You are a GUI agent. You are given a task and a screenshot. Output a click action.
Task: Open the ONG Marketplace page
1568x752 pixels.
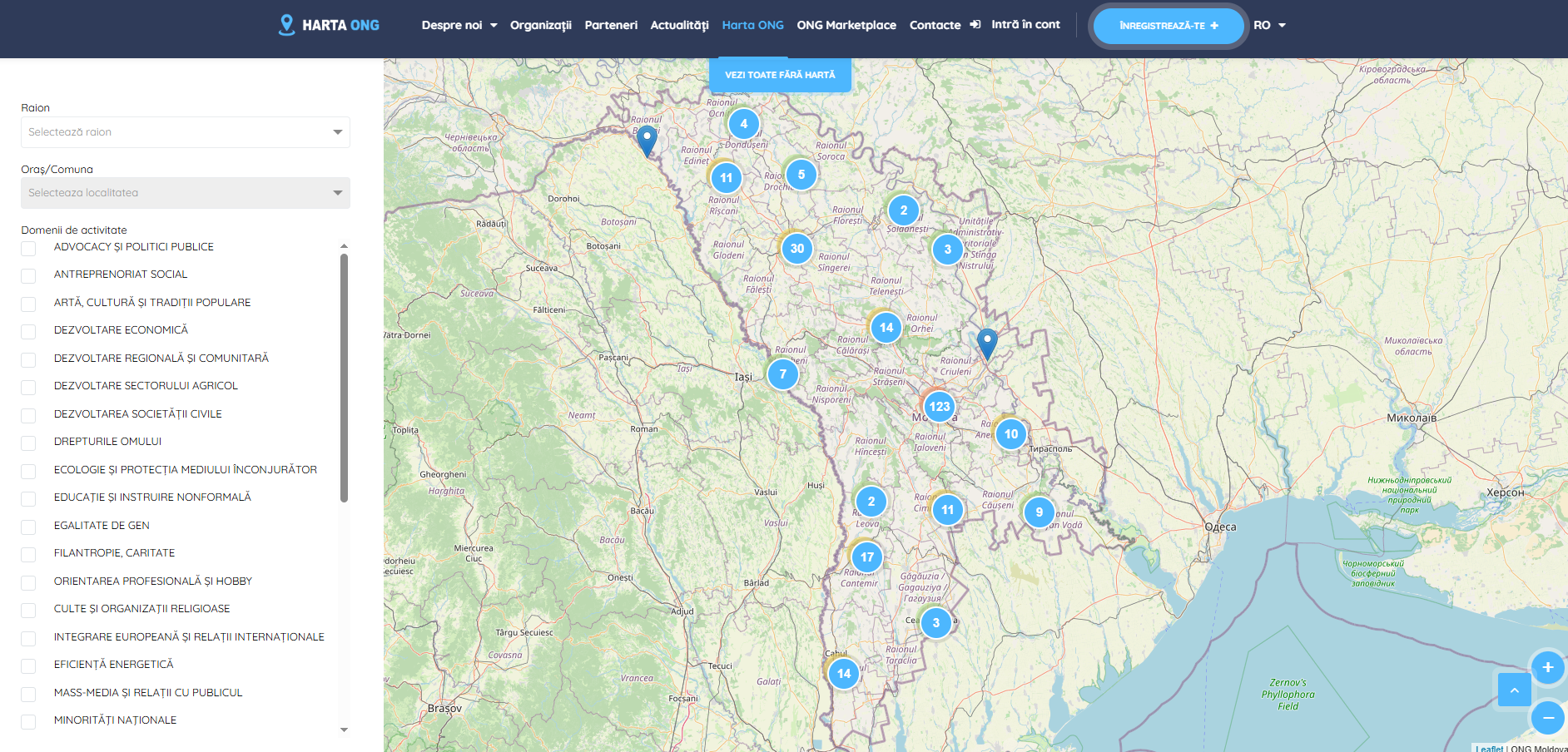pos(846,25)
